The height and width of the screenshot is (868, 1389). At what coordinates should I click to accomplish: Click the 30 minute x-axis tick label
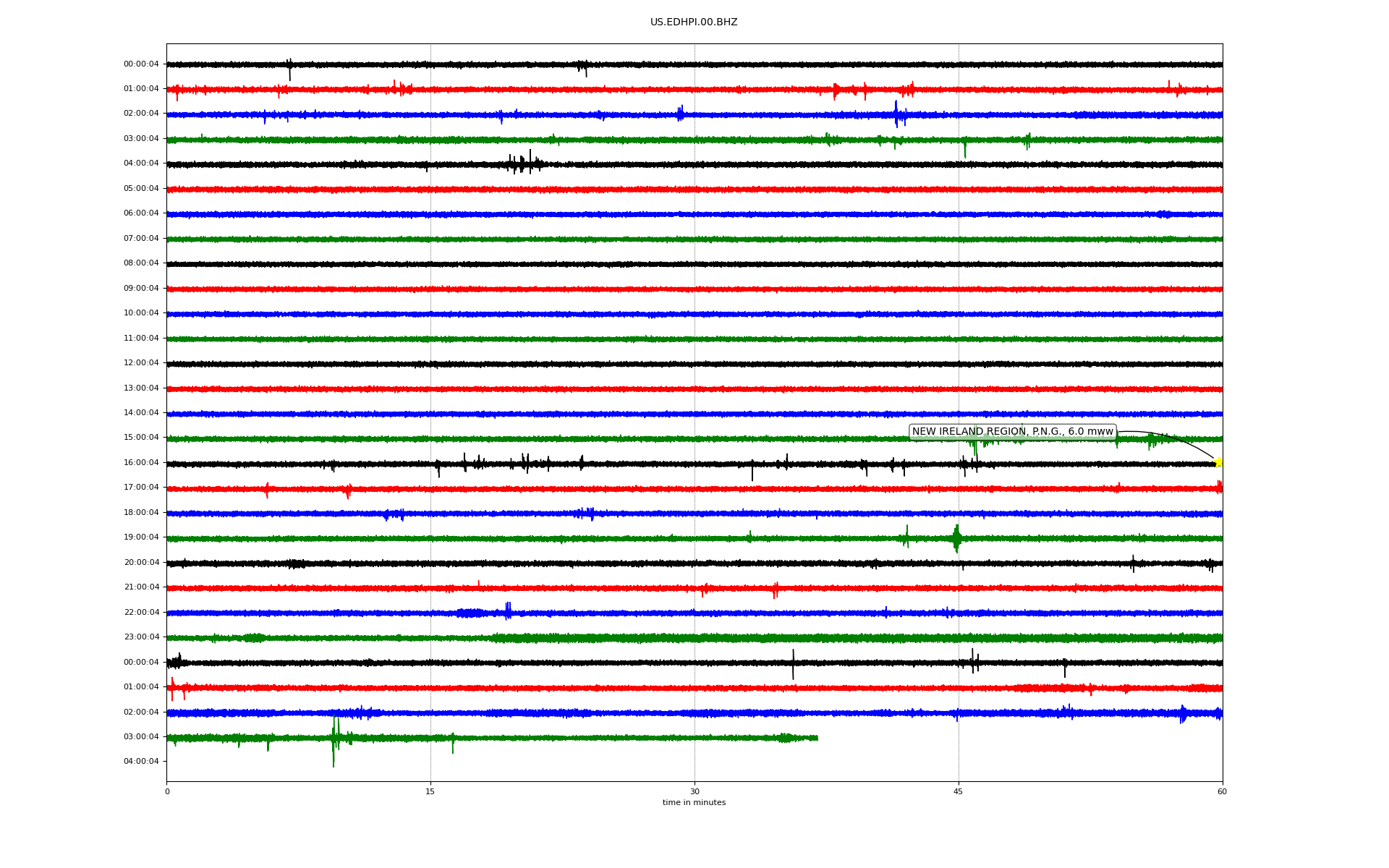click(694, 791)
